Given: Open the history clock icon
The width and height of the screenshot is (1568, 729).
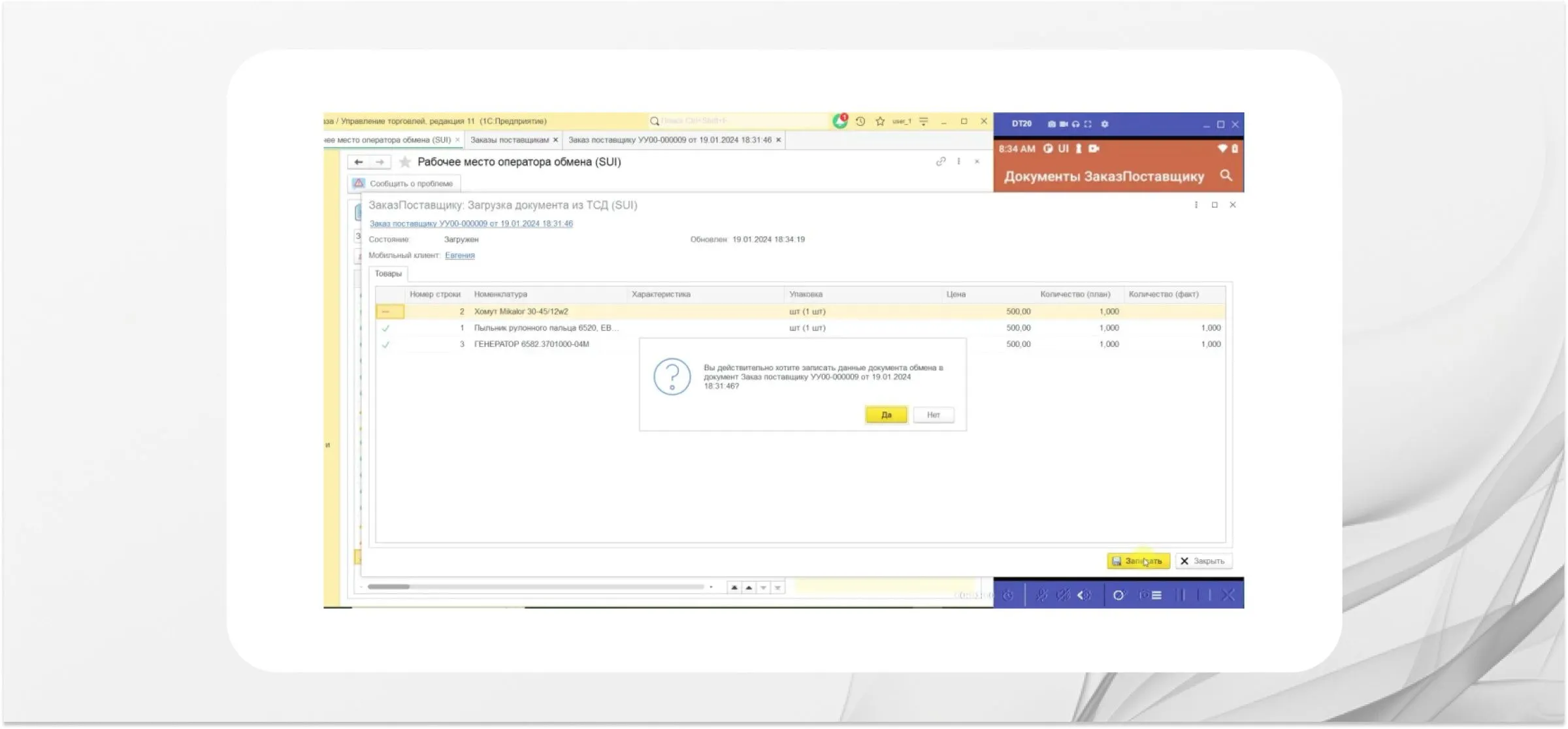Looking at the screenshot, I should click(x=860, y=121).
